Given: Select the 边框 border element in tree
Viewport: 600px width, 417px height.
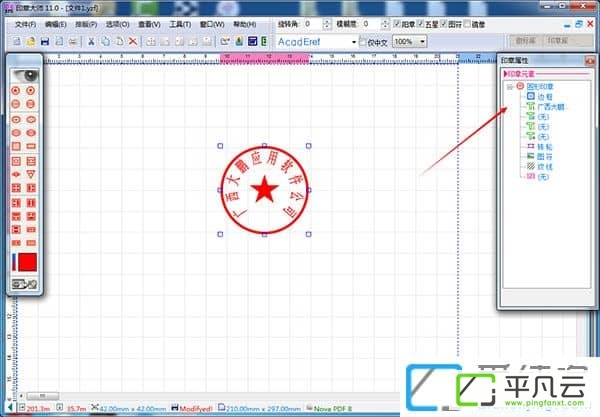Looking at the screenshot, I should [540, 96].
